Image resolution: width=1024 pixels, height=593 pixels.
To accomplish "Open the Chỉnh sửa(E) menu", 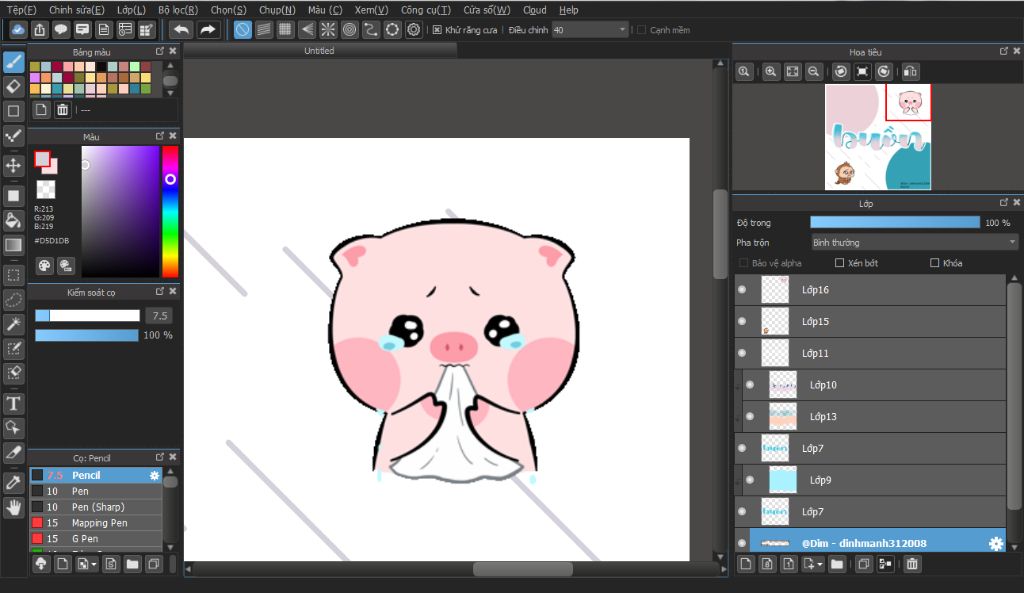I will [x=76, y=10].
